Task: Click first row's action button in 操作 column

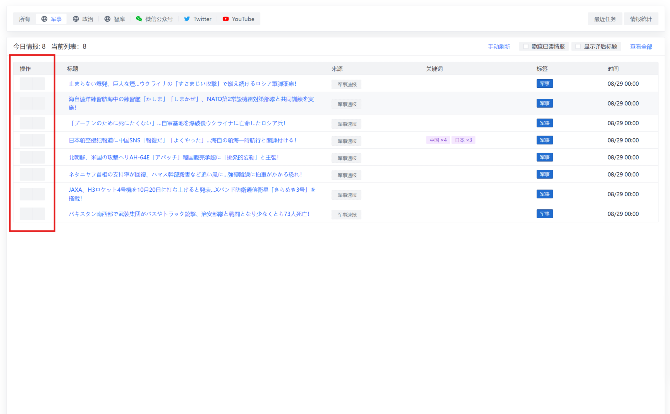Action: [x=32, y=83]
